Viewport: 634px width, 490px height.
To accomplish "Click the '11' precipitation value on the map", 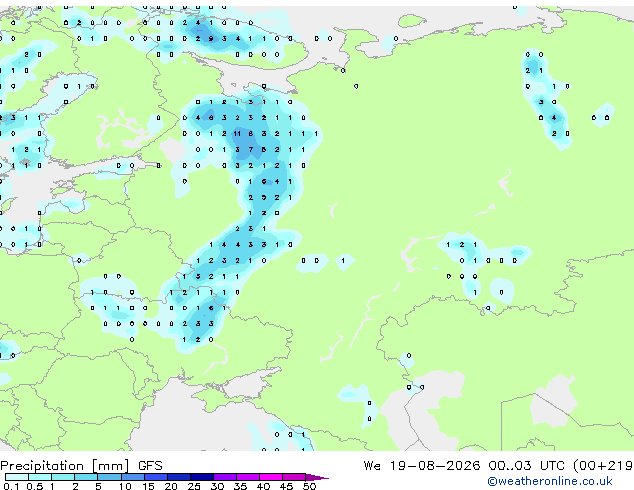I will point(237,133).
